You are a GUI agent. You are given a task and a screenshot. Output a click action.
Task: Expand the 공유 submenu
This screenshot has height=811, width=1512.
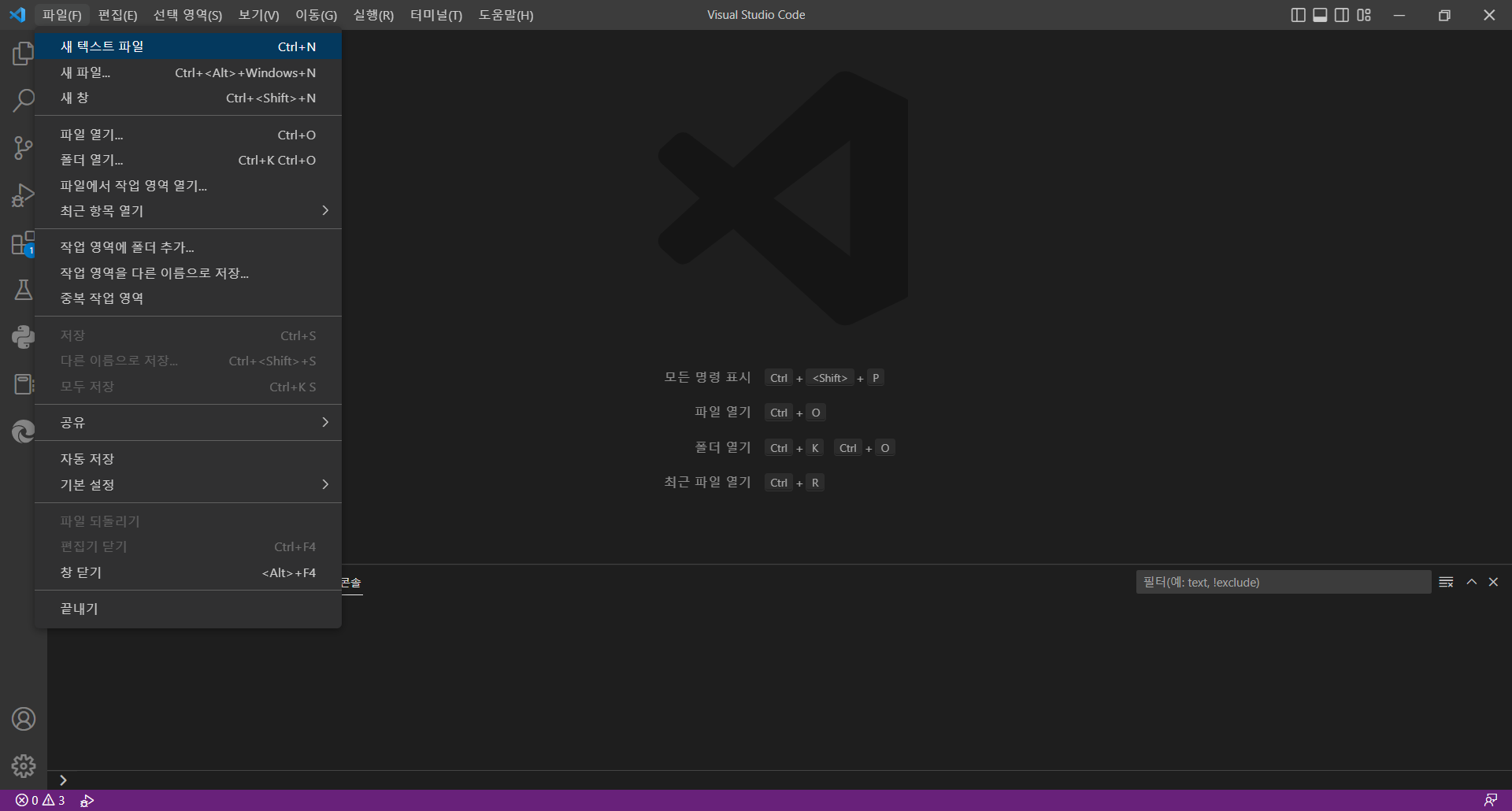pyautogui.click(x=188, y=422)
